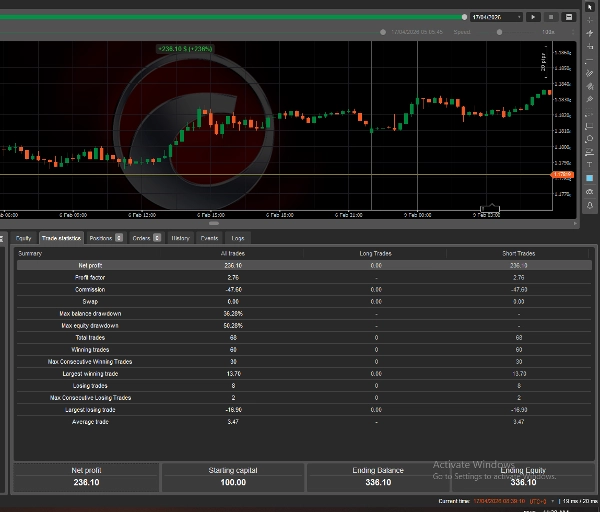Screen dimensions: 600x512
Task: Select the Largest losing trade row
Action: [304, 409]
